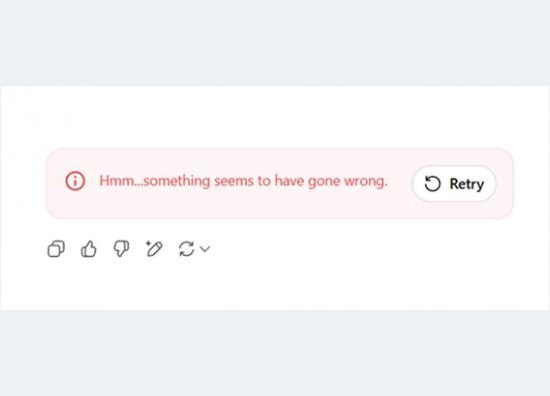
Task: Click the red info circle icon
Action: tap(75, 181)
